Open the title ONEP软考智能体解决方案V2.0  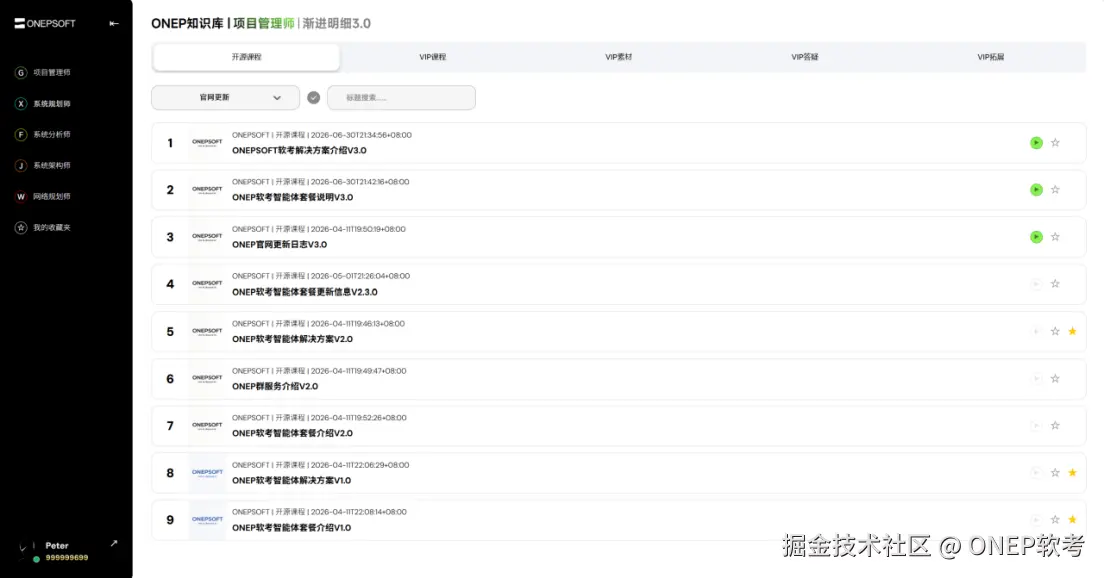click(x=292, y=339)
